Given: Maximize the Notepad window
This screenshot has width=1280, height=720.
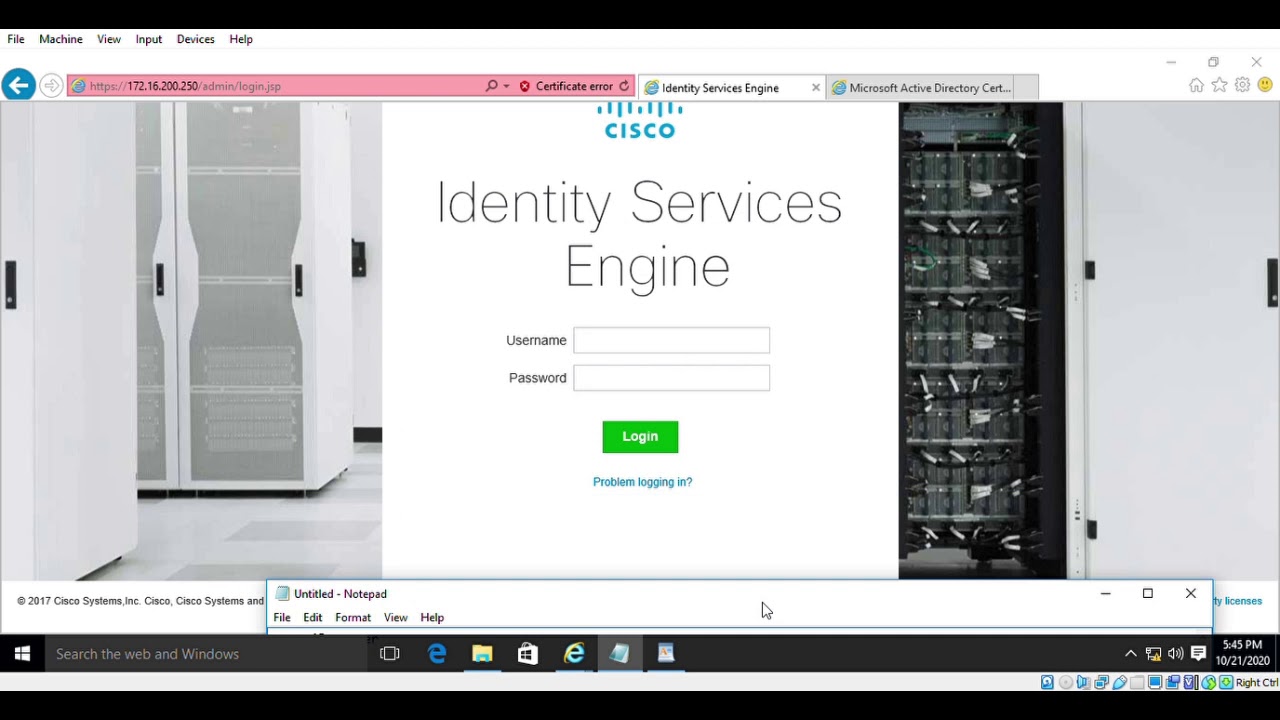Looking at the screenshot, I should [1148, 594].
